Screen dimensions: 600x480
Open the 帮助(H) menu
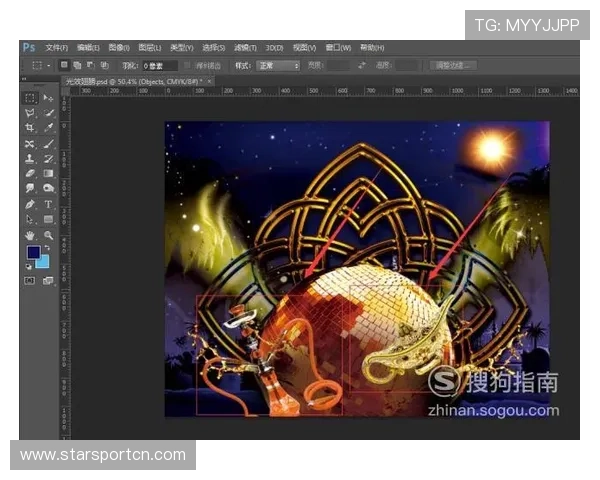372,48
